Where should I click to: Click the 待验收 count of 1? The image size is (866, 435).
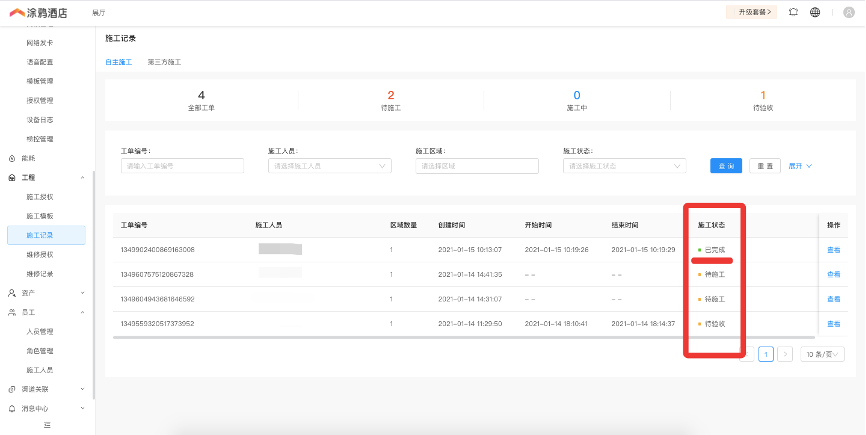pyautogui.click(x=763, y=96)
